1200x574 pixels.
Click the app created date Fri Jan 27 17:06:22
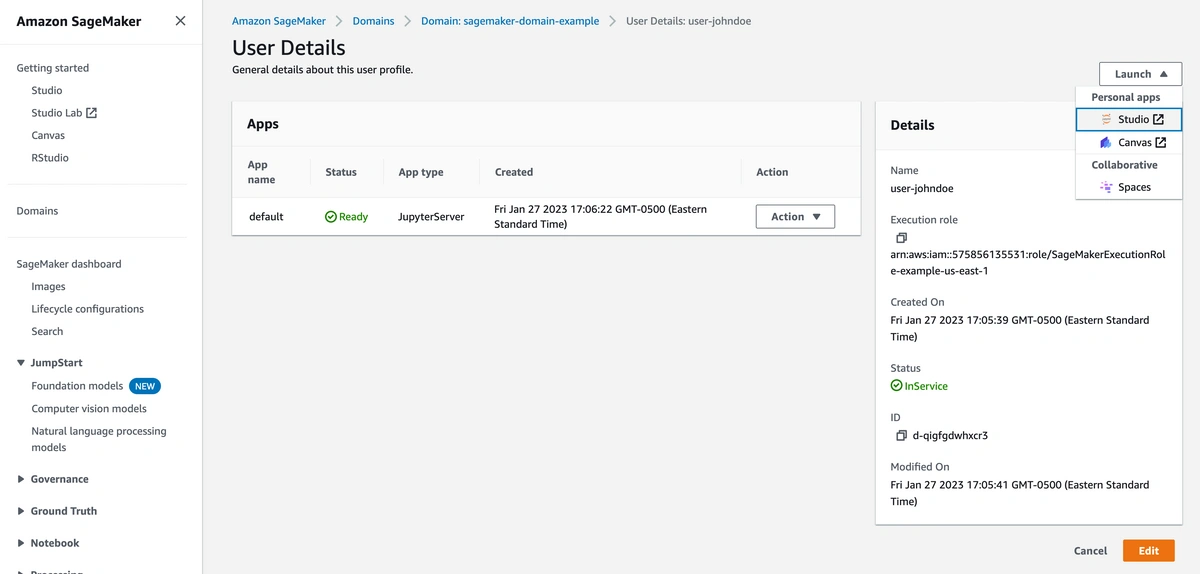[x=600, y=217]
